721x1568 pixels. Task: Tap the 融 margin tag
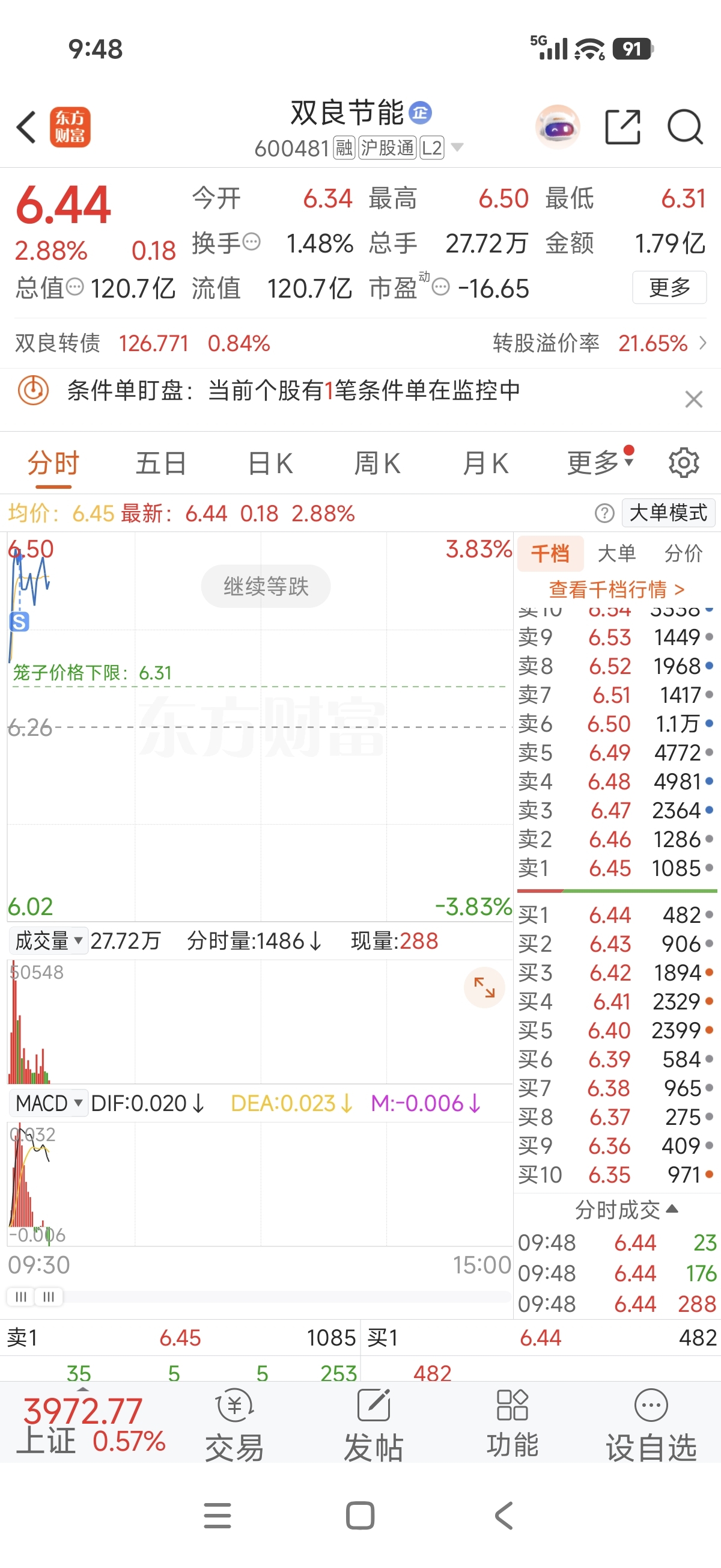coord(344,147)
